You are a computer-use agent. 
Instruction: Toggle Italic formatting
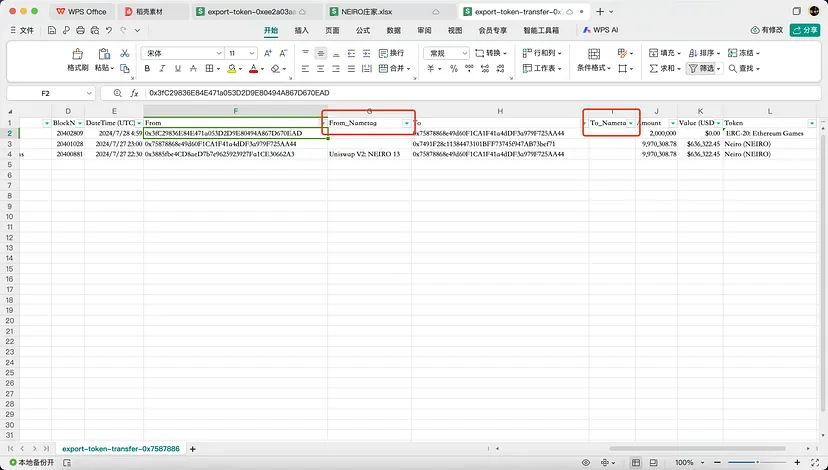pos(162,69)
